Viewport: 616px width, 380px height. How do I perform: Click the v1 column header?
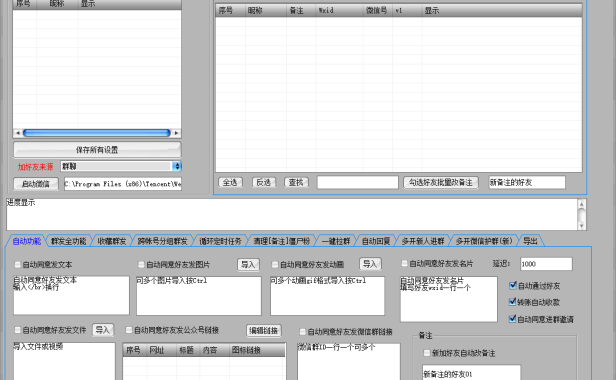(407, 11)
